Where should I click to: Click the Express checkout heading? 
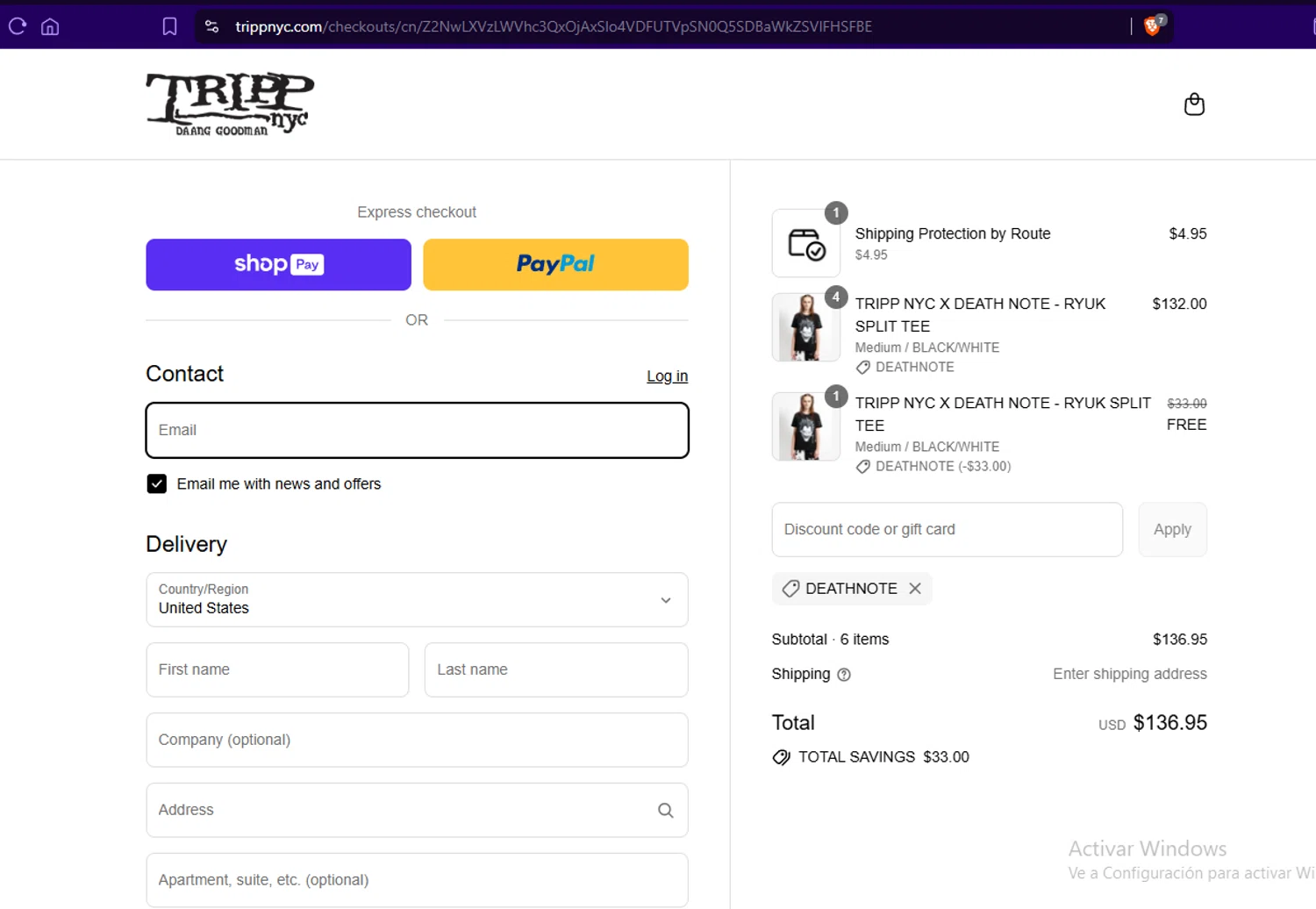(417, 212)
